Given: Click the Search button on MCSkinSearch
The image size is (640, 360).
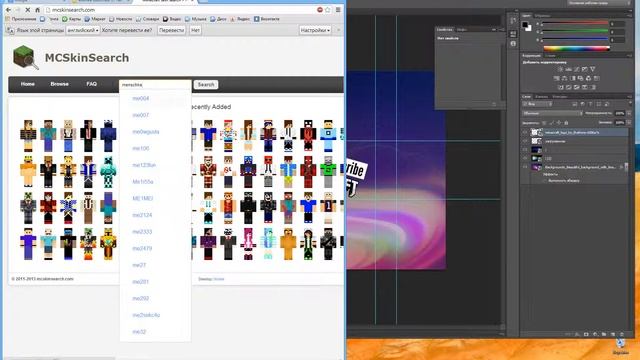Looking at the screenshot, I should pos(206,84).
